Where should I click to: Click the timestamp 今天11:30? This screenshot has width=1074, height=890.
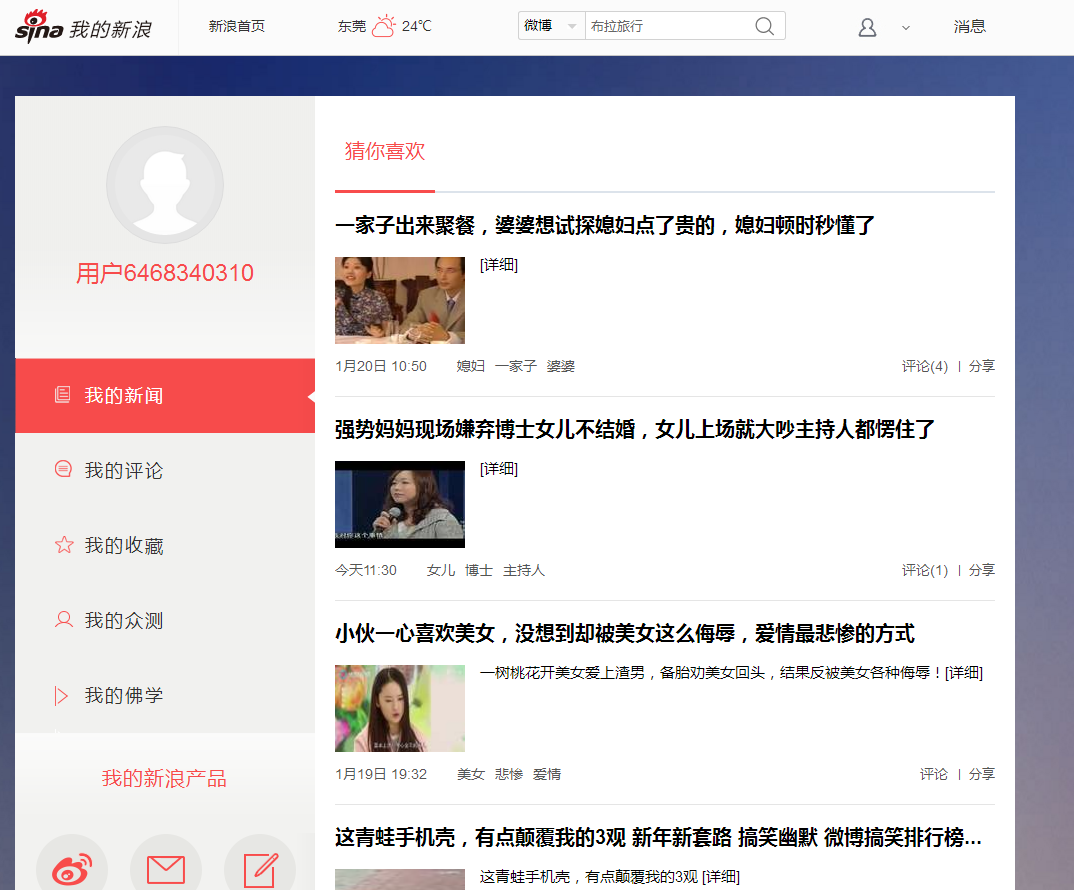[x=366, y=570]
